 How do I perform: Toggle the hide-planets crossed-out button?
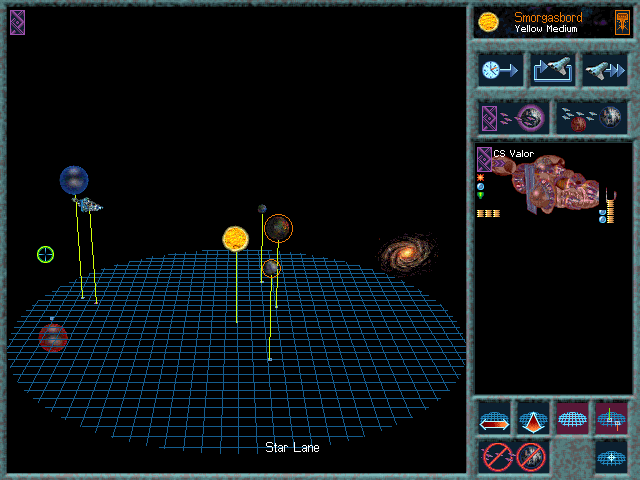click(x=531, y=457)
